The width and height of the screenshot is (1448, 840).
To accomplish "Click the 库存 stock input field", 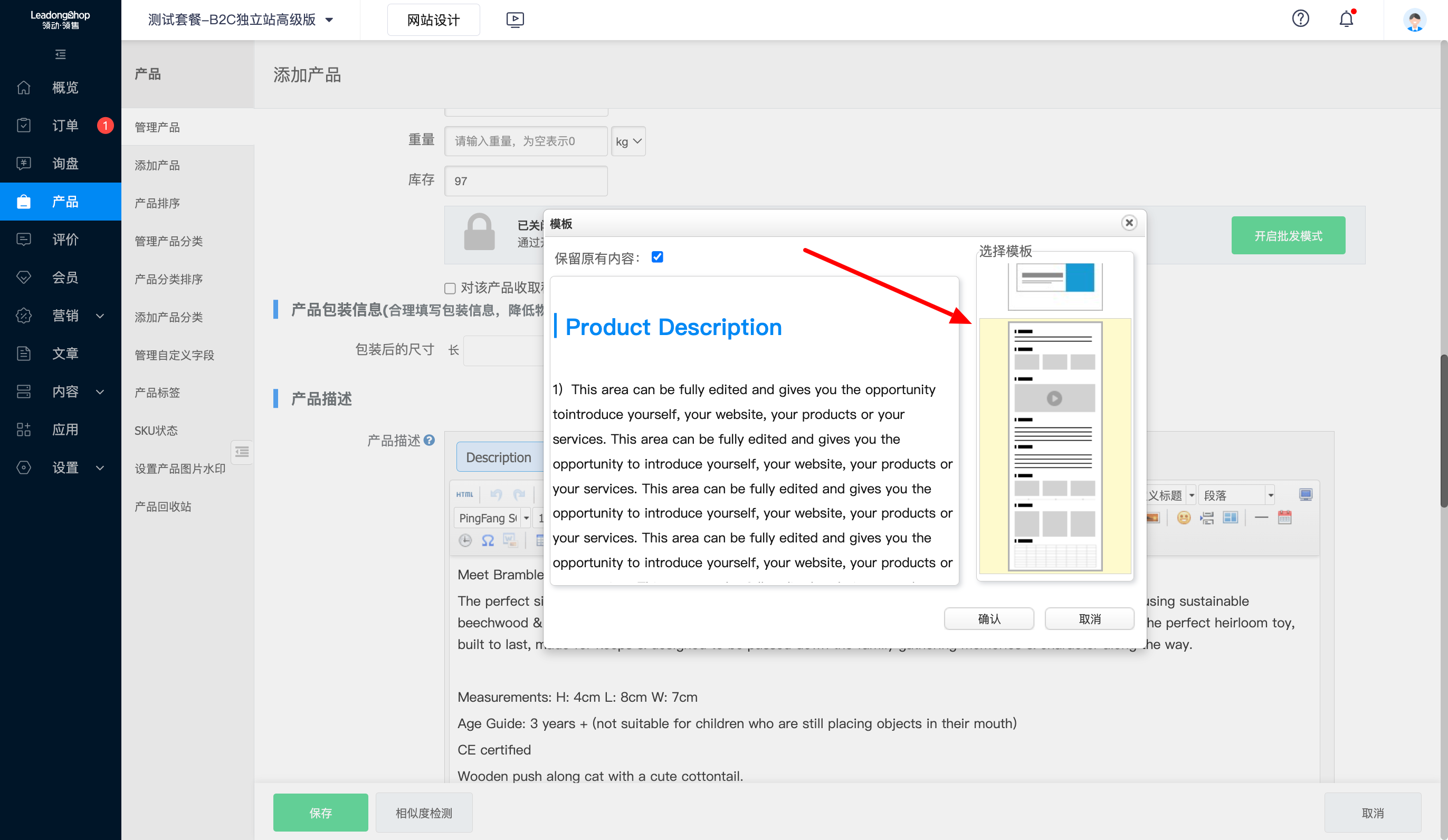I will coord(525,181).
